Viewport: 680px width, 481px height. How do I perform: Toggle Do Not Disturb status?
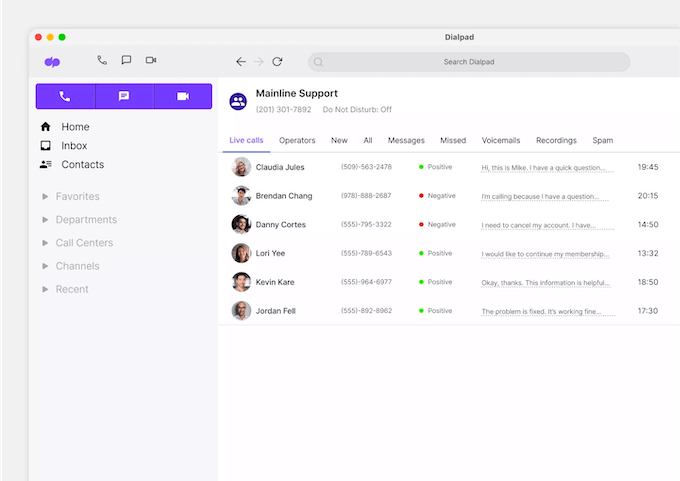[x=357, y=109]
